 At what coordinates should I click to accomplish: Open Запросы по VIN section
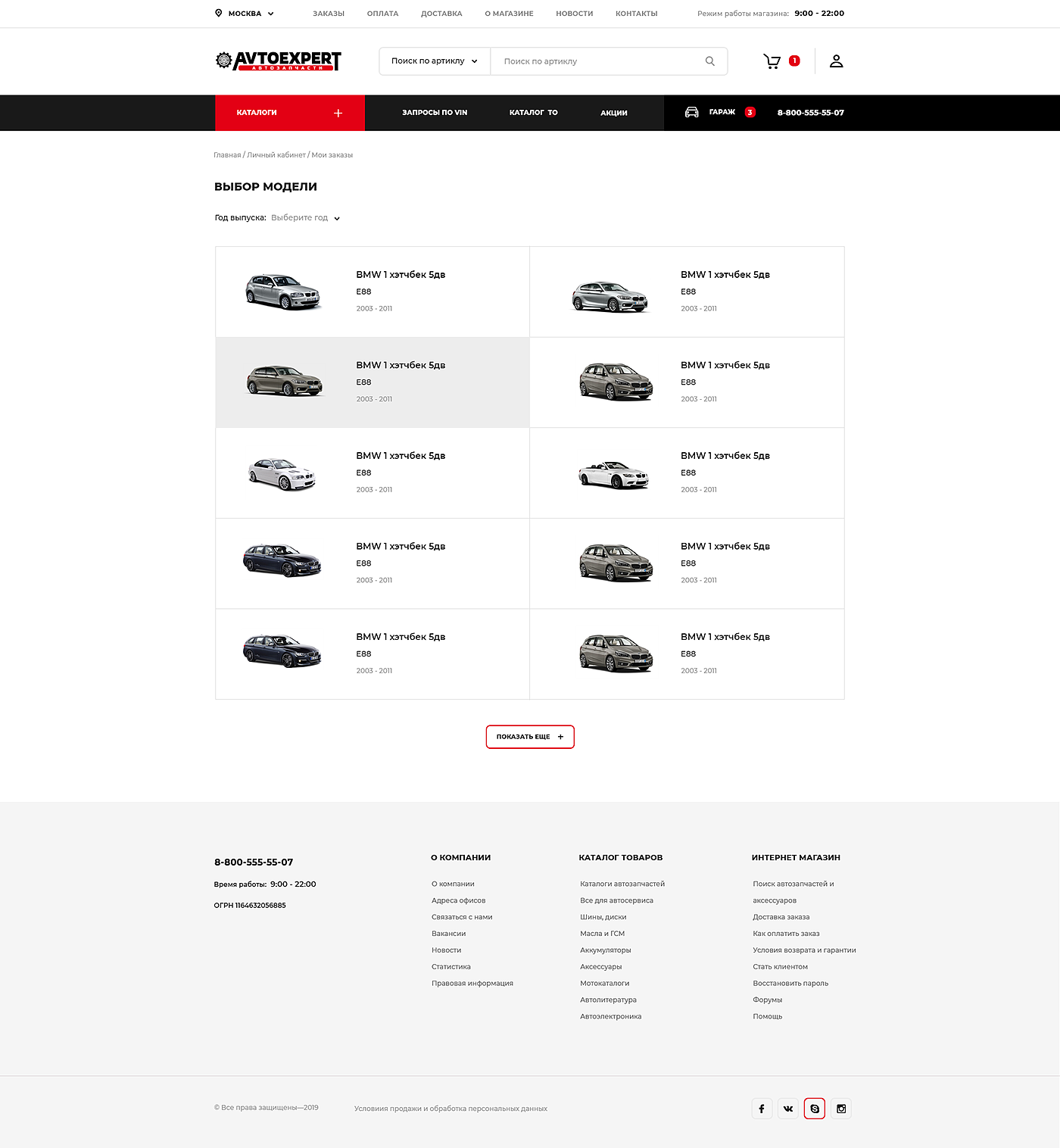435,113
